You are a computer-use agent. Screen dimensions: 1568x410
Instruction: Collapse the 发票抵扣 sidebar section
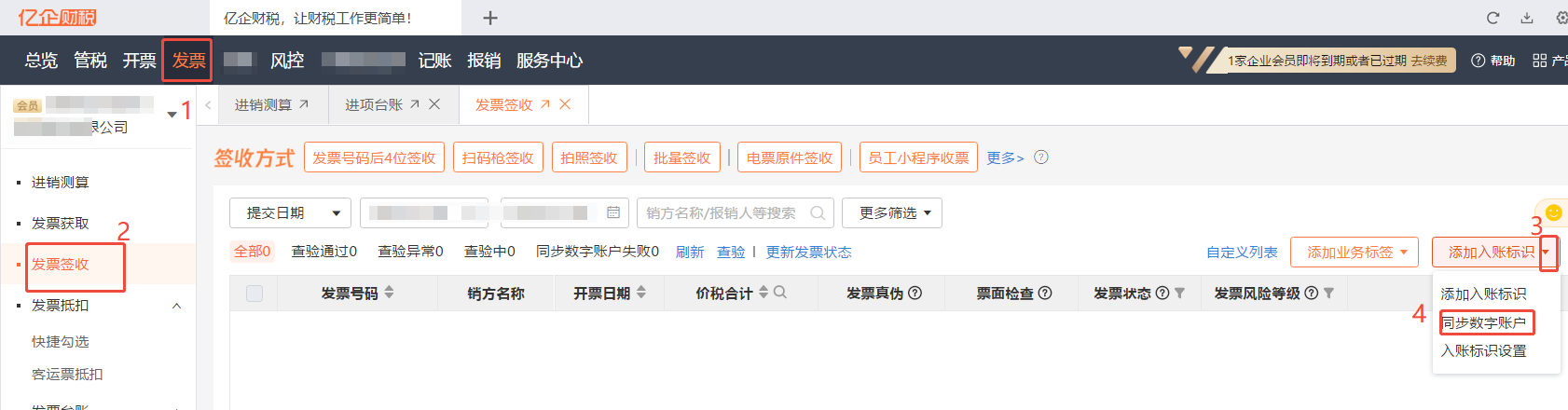click(176, 306)
